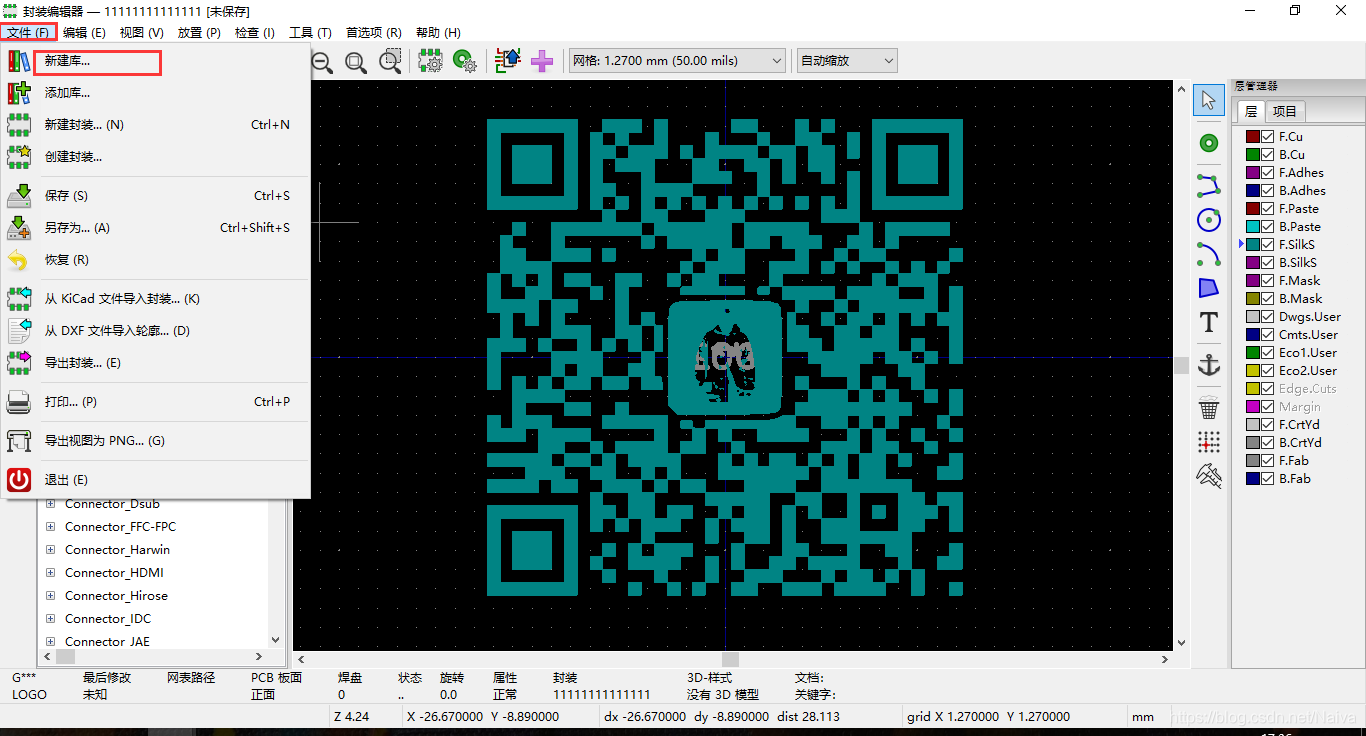
Task: Open the Help (H) menu
Action: pos(438,33)
